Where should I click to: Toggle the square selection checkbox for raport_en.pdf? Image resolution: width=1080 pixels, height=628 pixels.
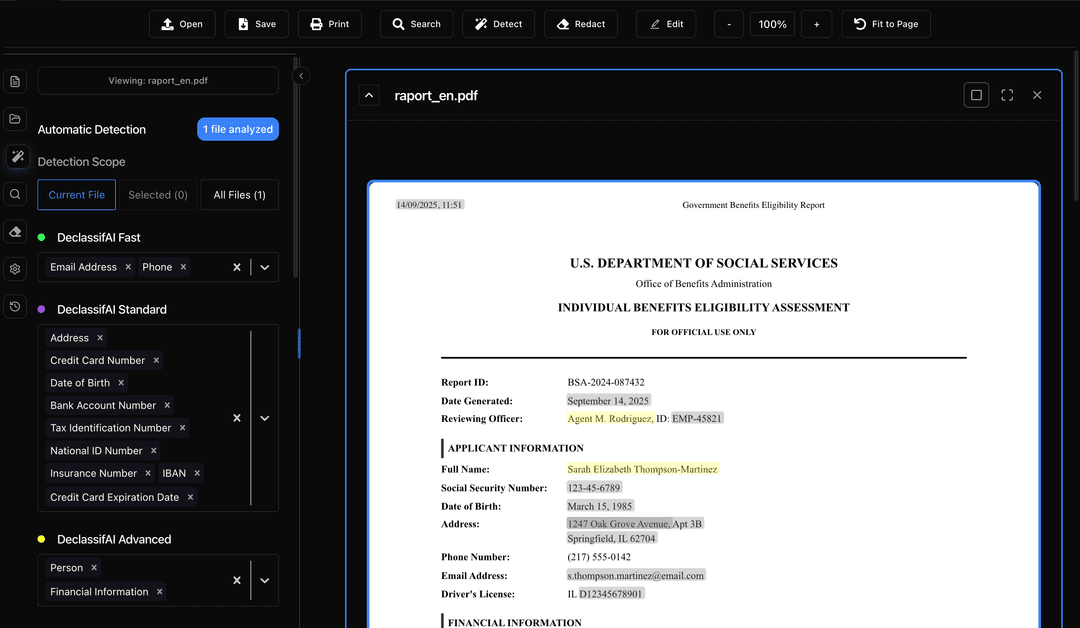tap(976, 95)
